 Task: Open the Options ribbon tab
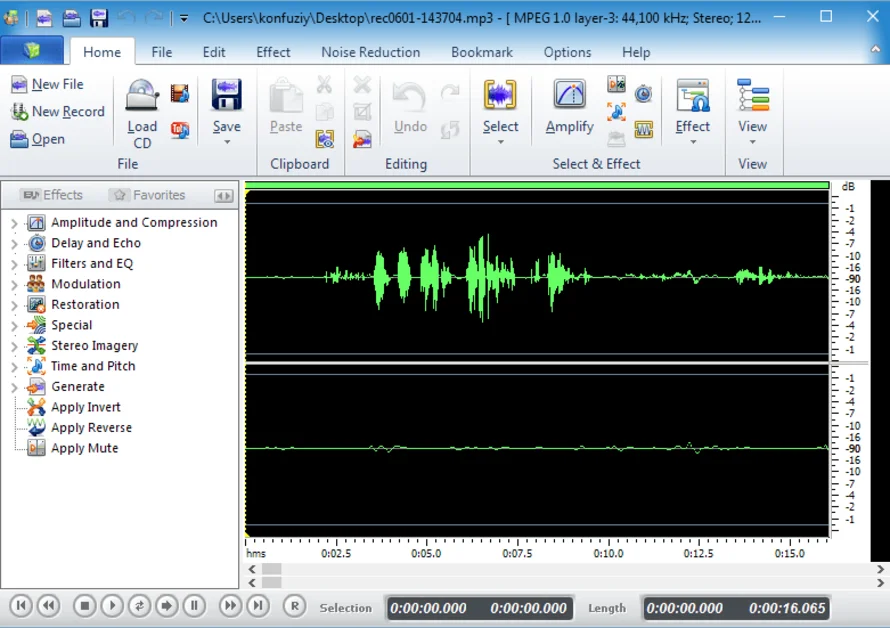(x=567, y=52)
